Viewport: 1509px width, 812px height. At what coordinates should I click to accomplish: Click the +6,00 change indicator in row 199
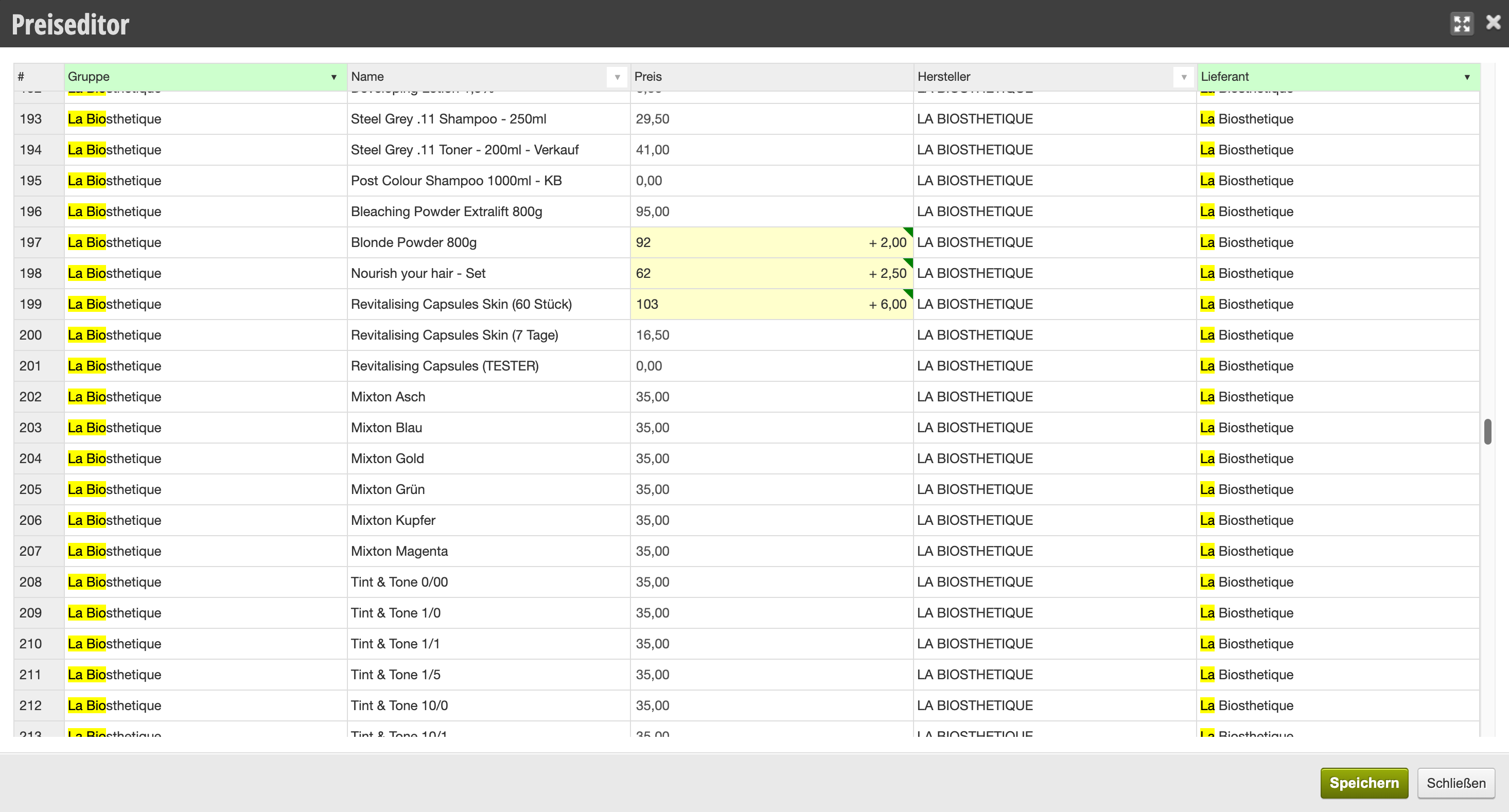pos(887,304)
